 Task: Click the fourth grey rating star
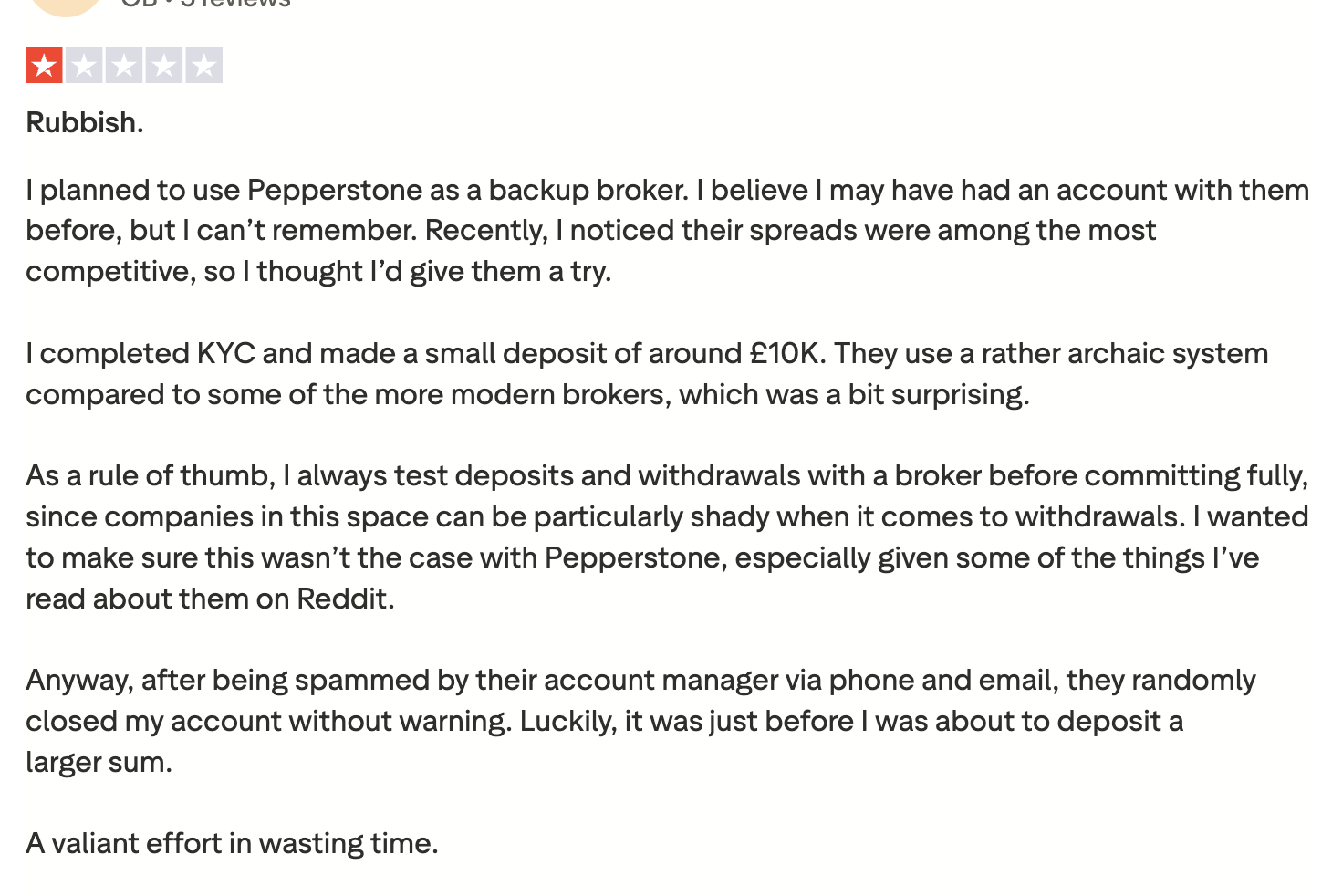click(x=164, y=66)
